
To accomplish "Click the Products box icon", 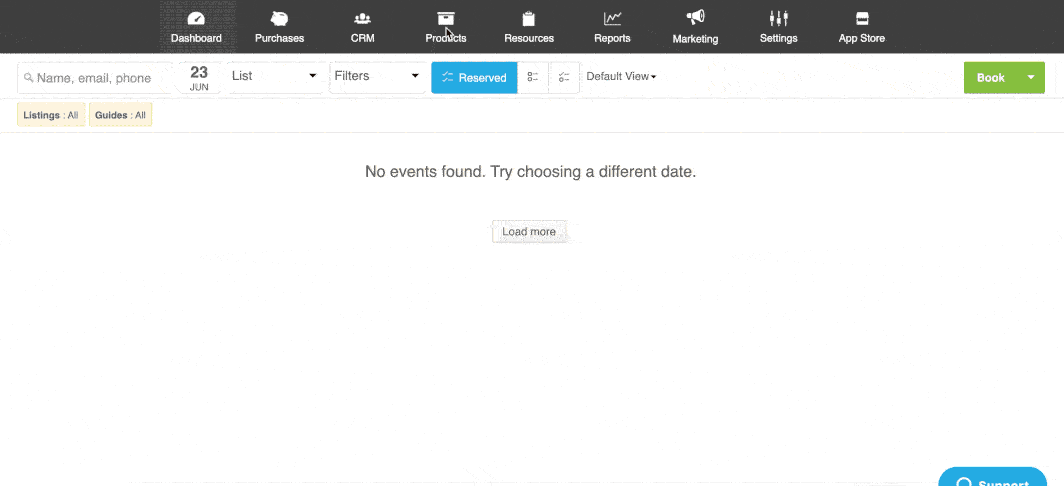I will click(x=446, y=18).
